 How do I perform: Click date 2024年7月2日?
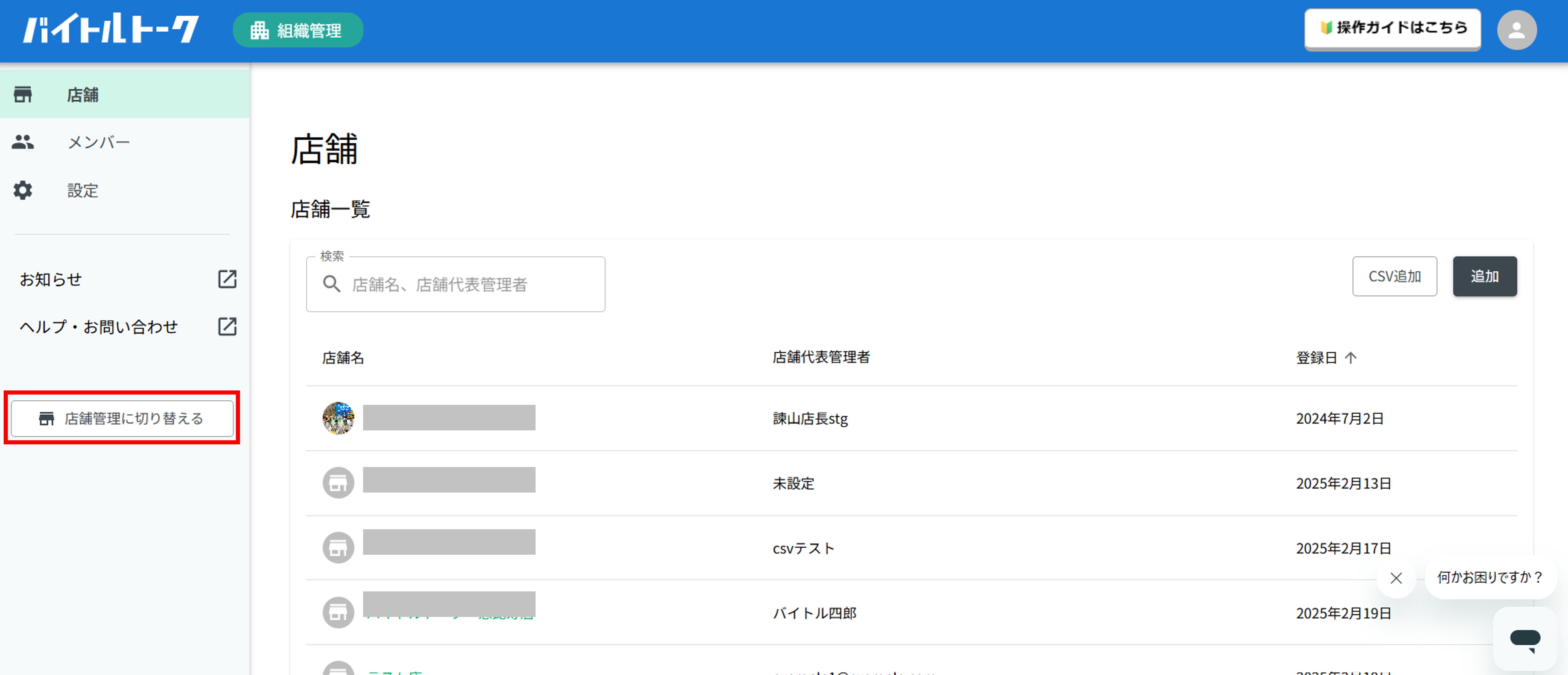tap(1340, 418)
